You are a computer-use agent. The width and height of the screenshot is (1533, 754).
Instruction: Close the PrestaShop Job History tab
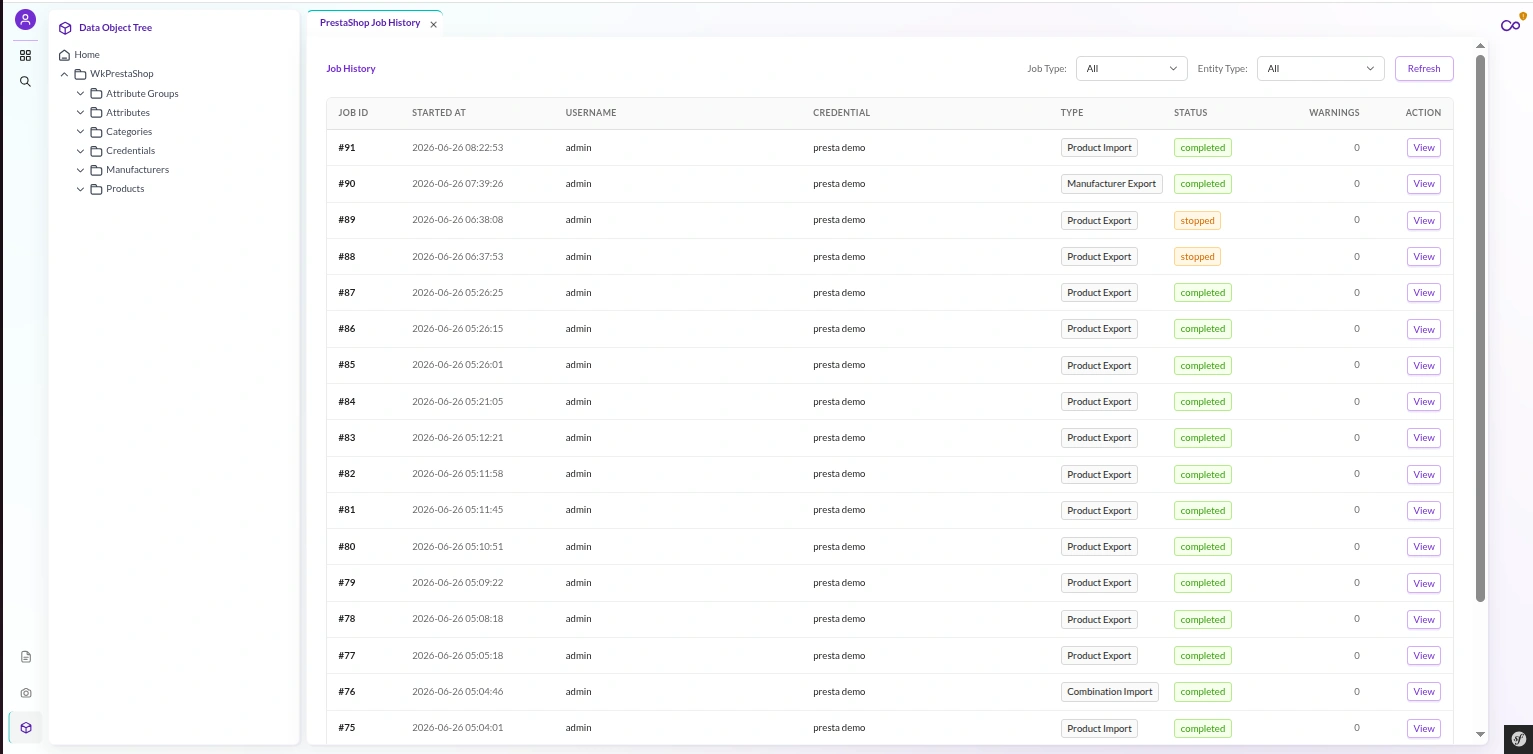pyautogui.click(x=433, y=25)
